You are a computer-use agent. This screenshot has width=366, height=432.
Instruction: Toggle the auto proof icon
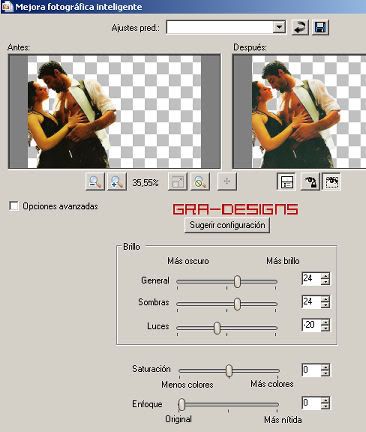pyautogui.click(x=331, y=182)
